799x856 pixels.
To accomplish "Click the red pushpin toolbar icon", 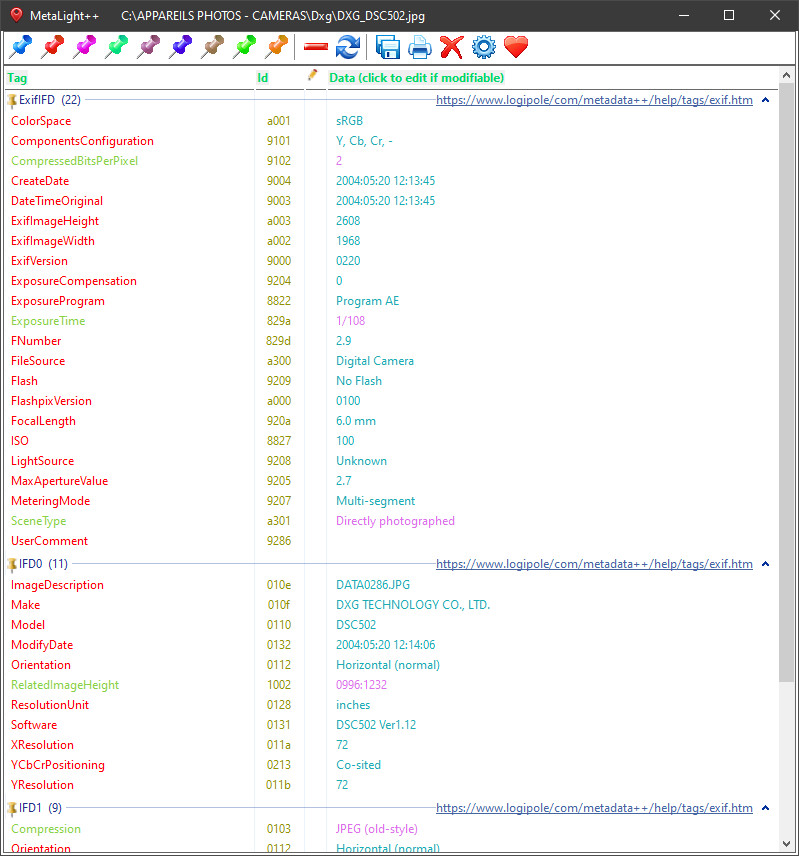I will point(52,47).
